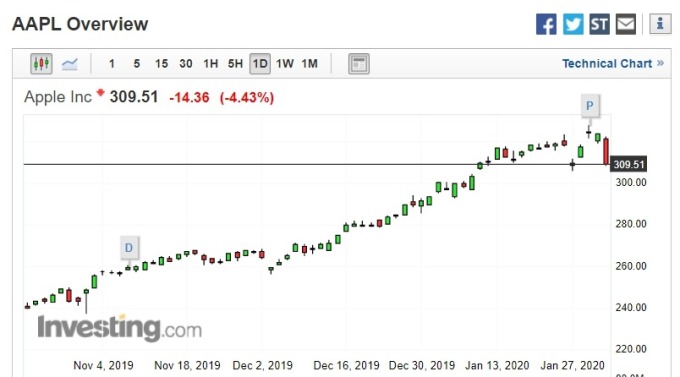Select the 1D interval

[x=260, y=64]
